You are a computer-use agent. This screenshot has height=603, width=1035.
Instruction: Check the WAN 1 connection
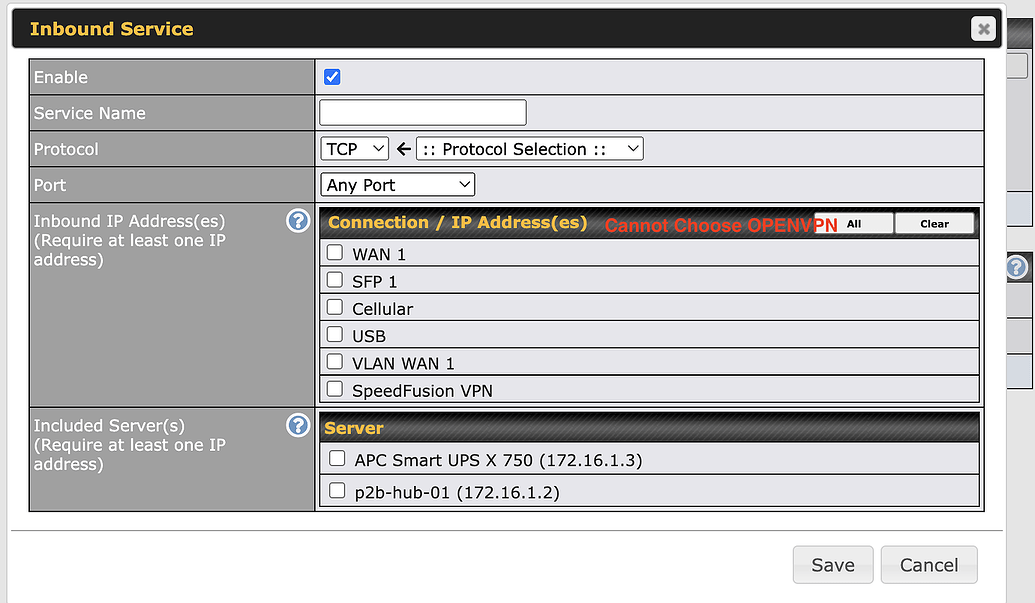[335, 253]
